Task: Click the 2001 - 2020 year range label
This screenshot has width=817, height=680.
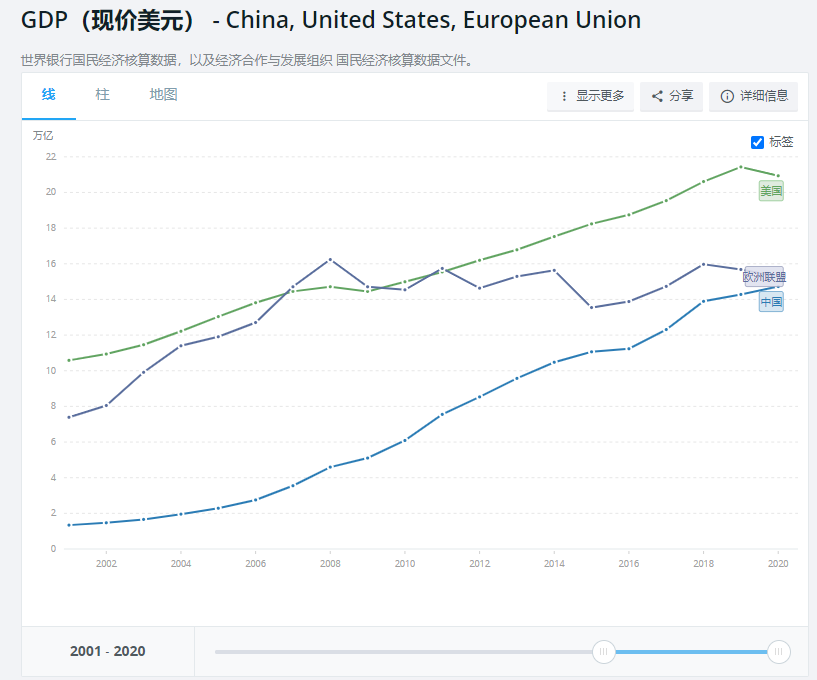Action: pyautogui.click(x=107, y=651)
